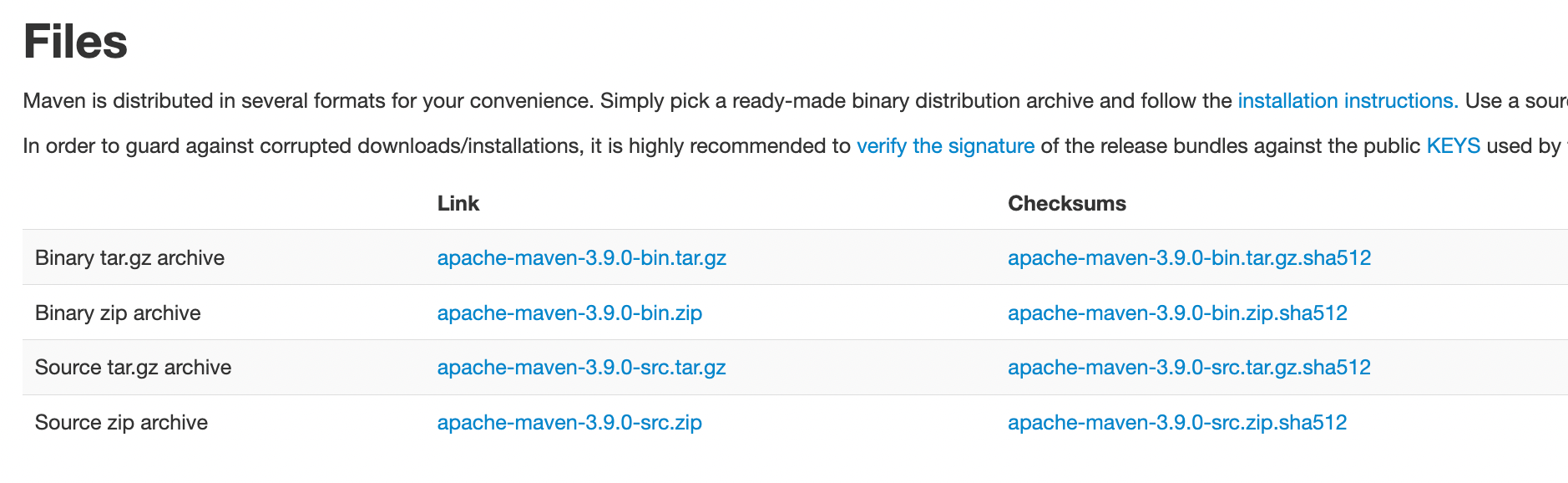Download apache-maven-3.9.0-src.zip

pos(569,423)
